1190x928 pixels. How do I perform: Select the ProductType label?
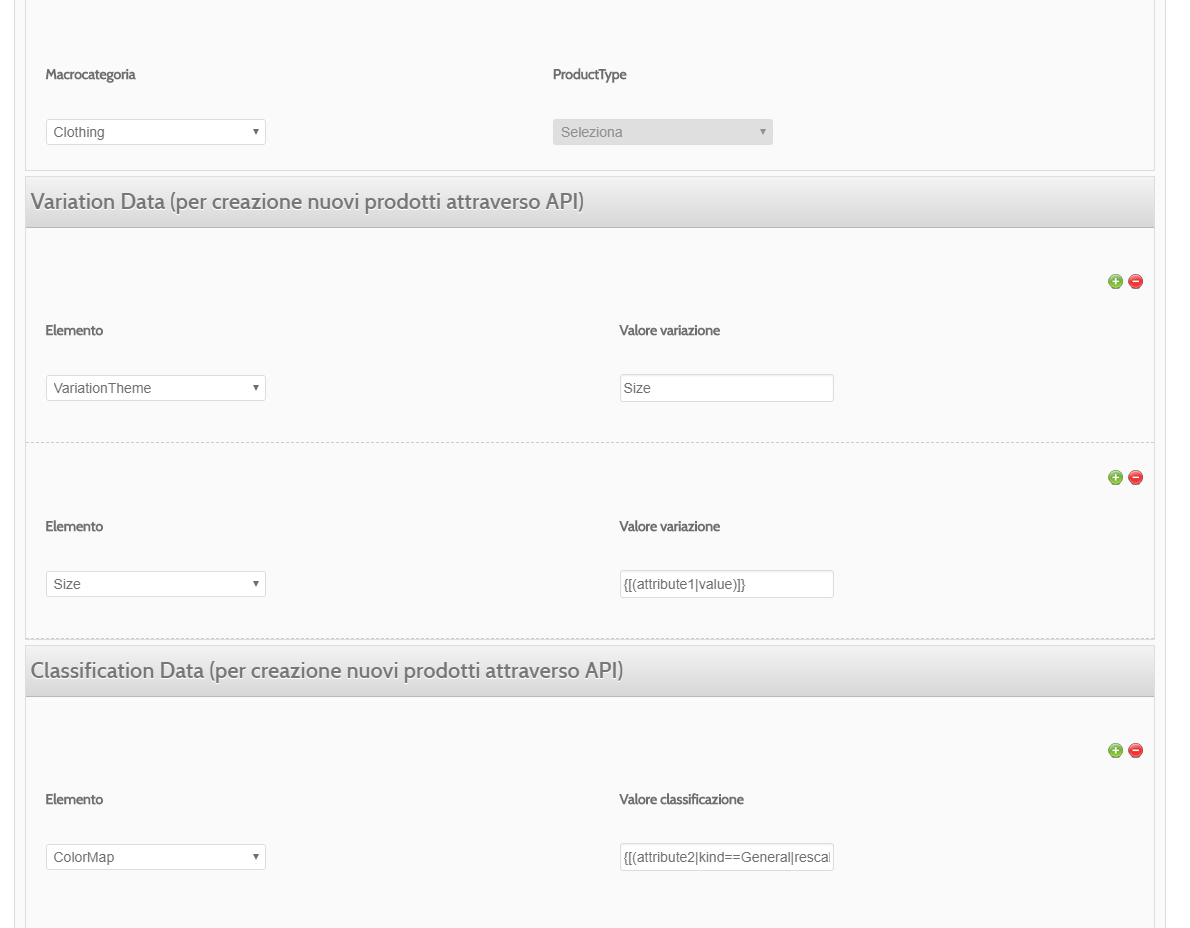(x=590, y=74)
